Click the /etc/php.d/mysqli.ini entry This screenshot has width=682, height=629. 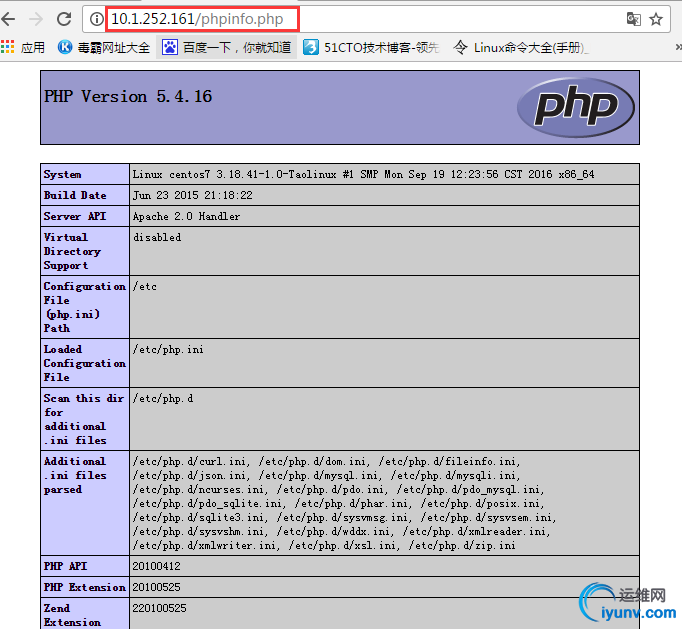[x=453, y=475]
